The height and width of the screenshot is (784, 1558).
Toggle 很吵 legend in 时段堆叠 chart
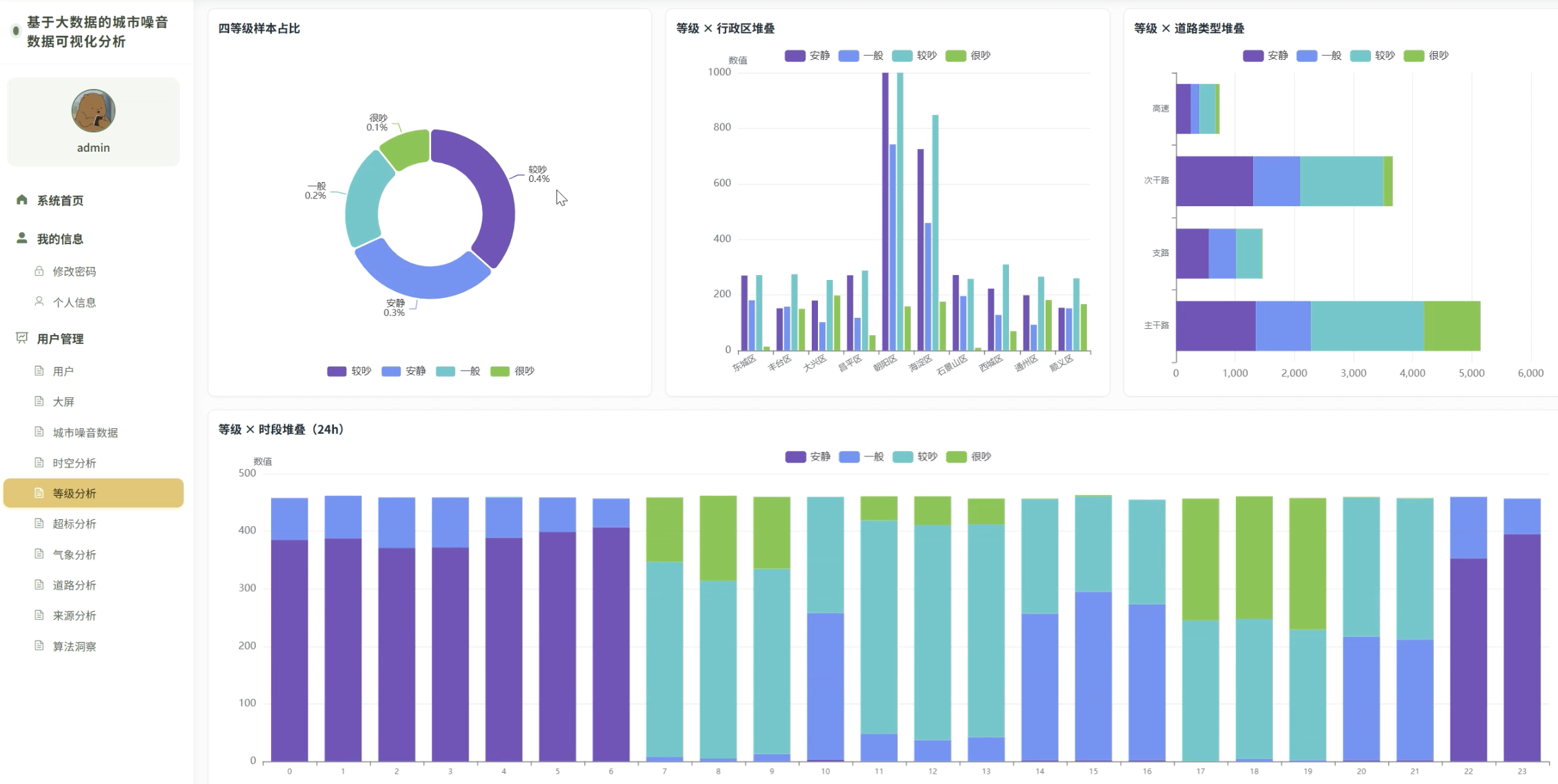pyautogui.click(x=969, y=456)
